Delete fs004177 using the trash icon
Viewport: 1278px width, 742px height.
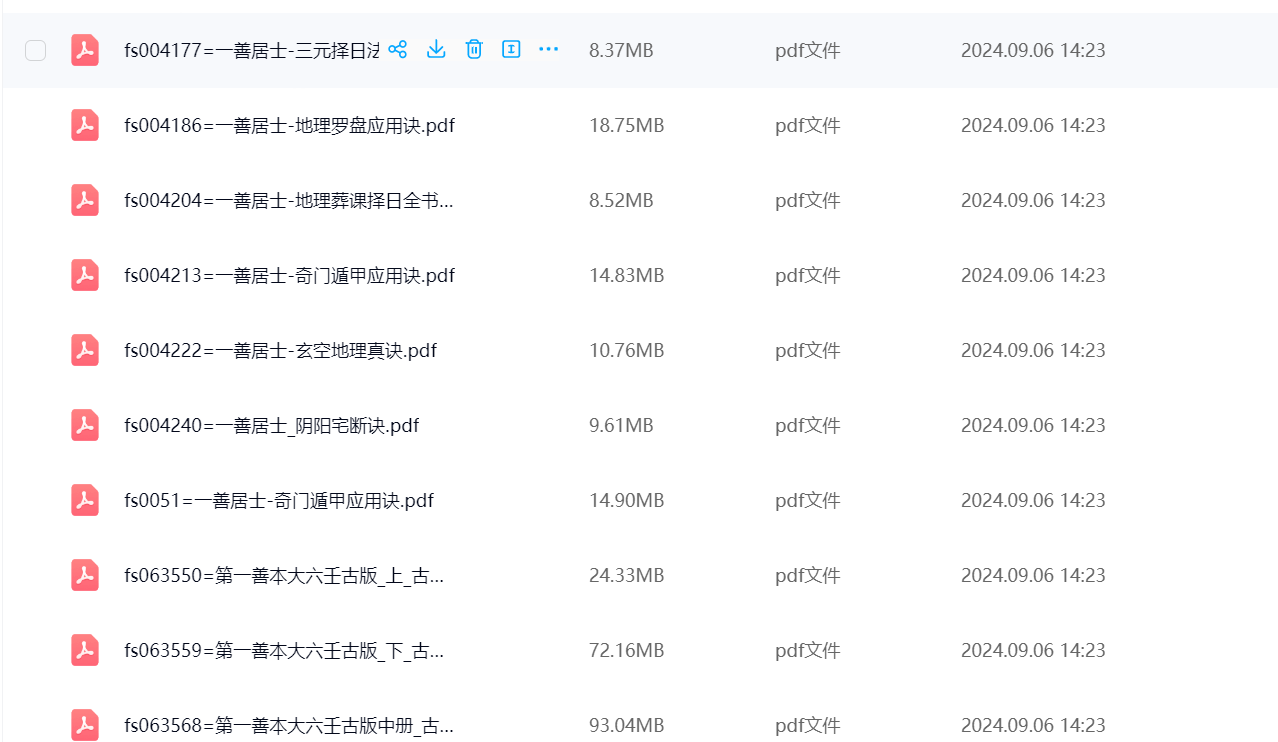[474, 50]
